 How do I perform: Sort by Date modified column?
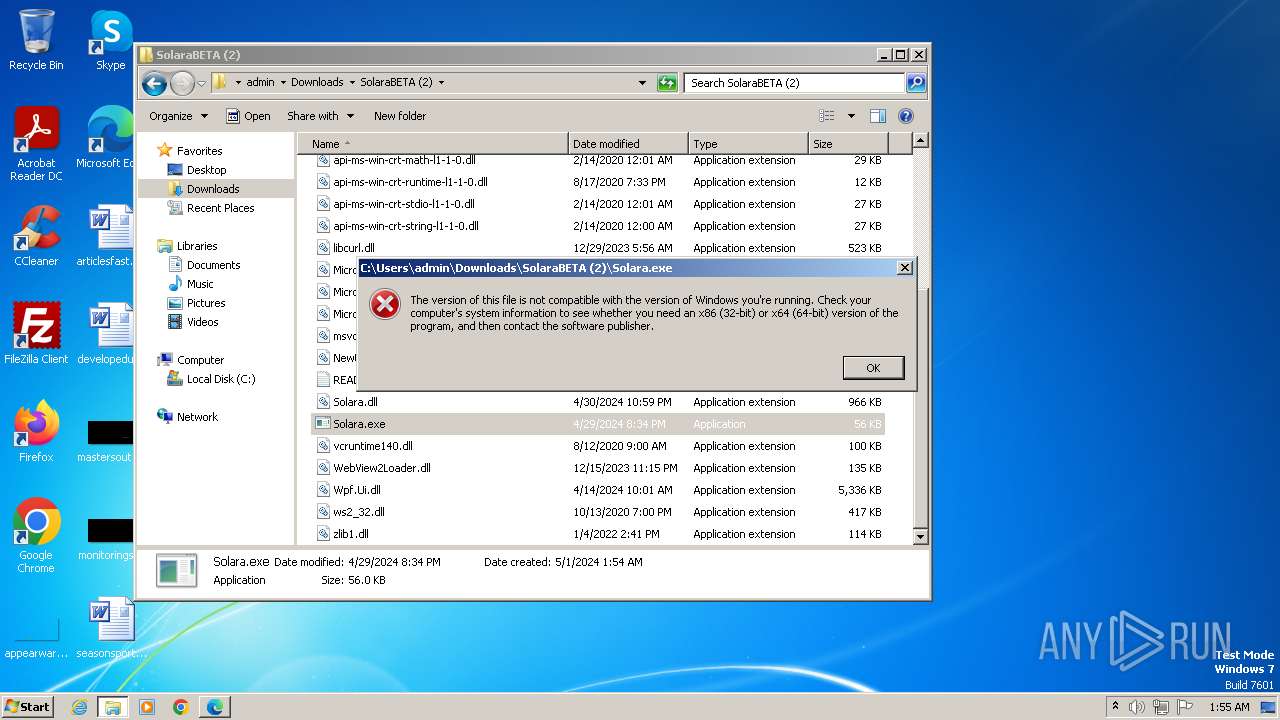coord(628,144)
